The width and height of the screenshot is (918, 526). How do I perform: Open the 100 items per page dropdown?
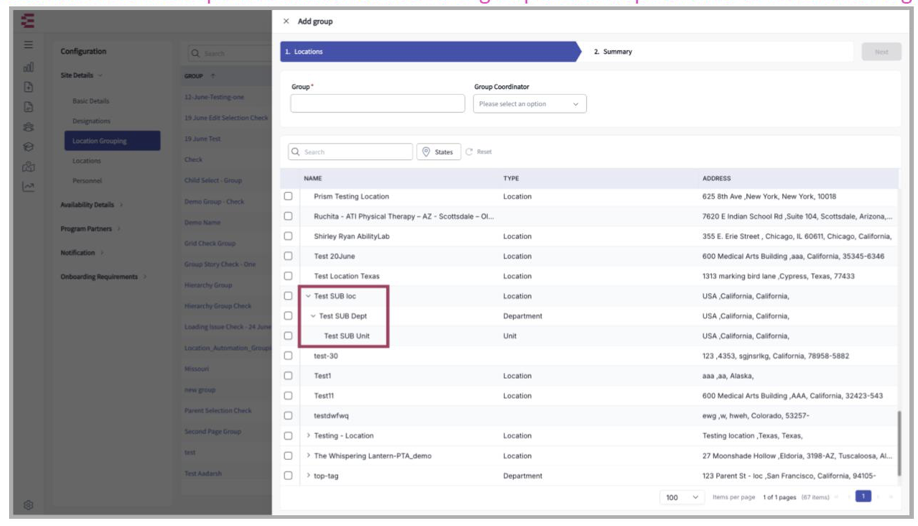682,497
